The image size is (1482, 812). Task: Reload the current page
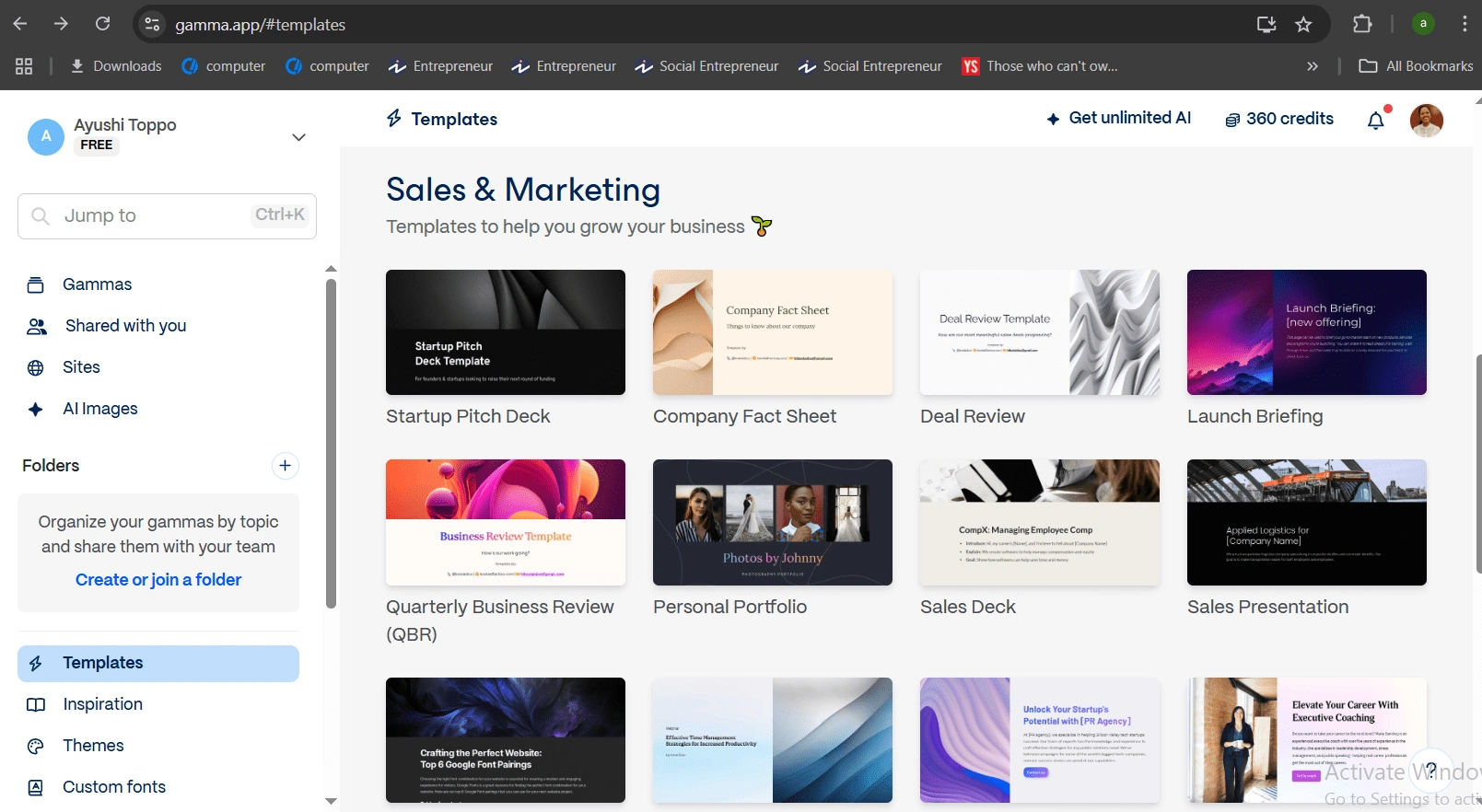click(103, 24)
